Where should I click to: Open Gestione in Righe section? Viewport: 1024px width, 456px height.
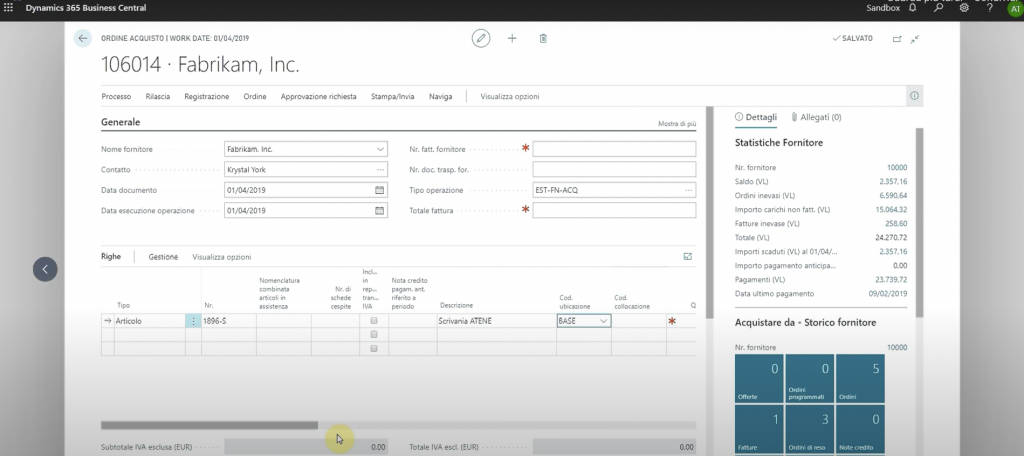[163, 257]
